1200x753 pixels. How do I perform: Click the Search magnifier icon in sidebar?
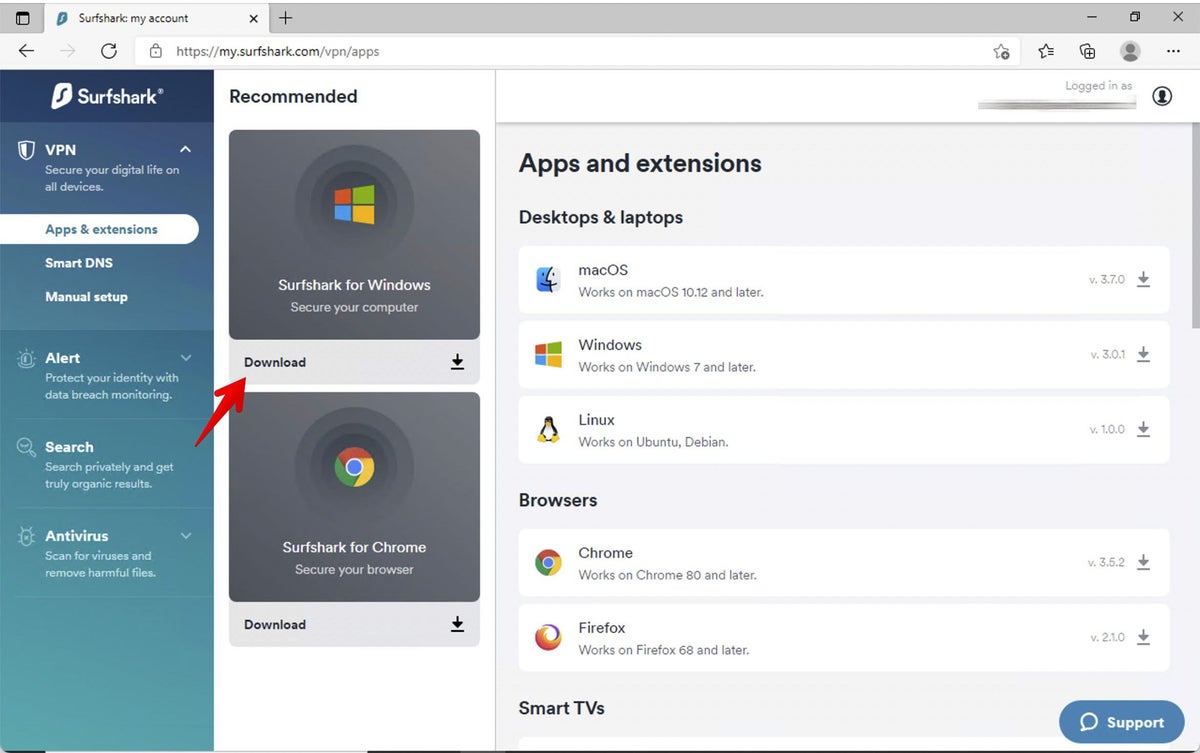pos(27,448)
